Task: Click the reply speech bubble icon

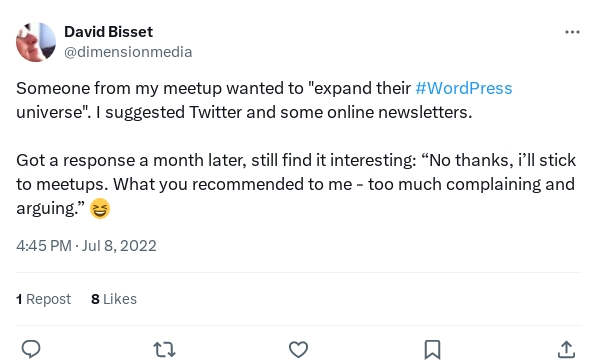Action: pos(31,349)
